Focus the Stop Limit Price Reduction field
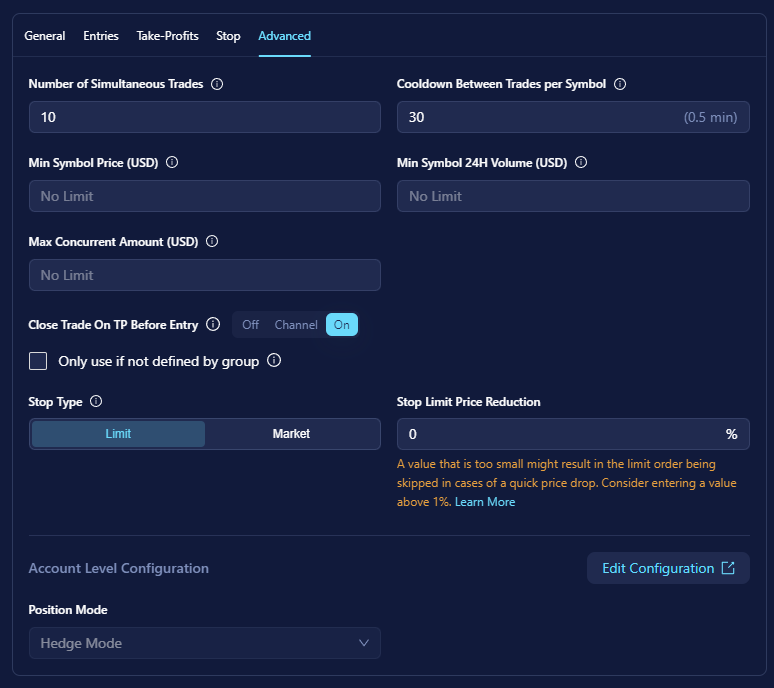This screenshot has height=688, width=774. (x=560, y=434)
